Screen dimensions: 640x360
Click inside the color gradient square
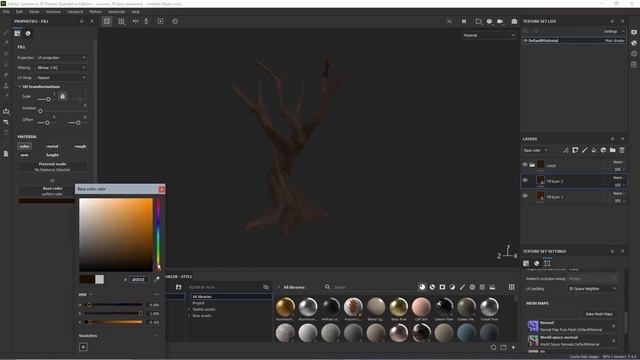(x=116, y=235)
